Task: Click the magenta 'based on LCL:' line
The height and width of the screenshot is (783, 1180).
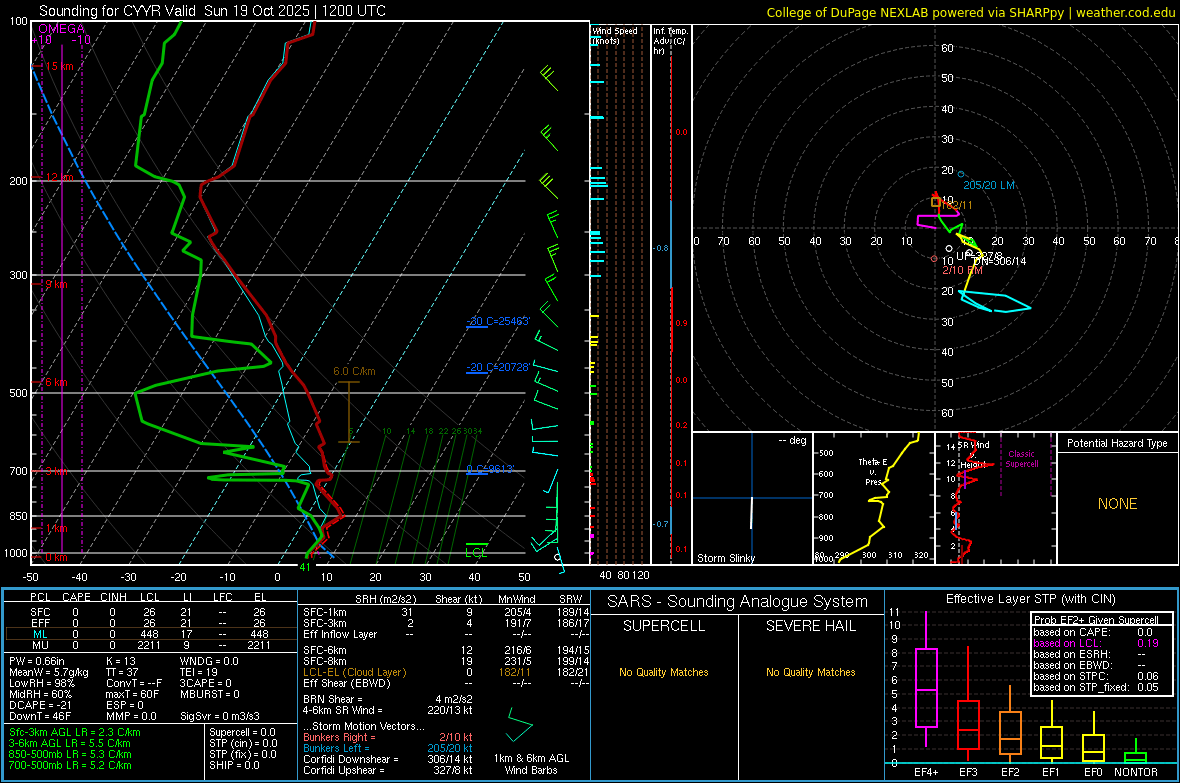Action: point(1067,644)
